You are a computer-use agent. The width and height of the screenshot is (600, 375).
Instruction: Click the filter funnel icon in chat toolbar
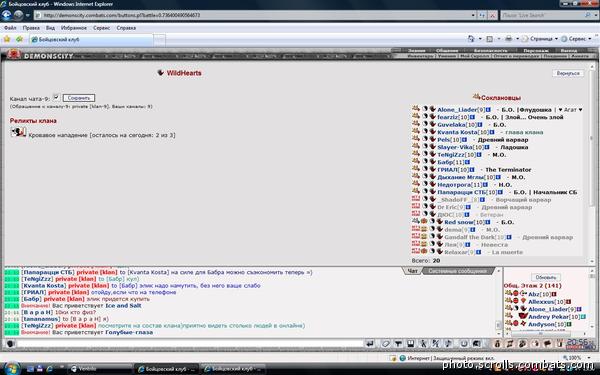pos(398,344)
